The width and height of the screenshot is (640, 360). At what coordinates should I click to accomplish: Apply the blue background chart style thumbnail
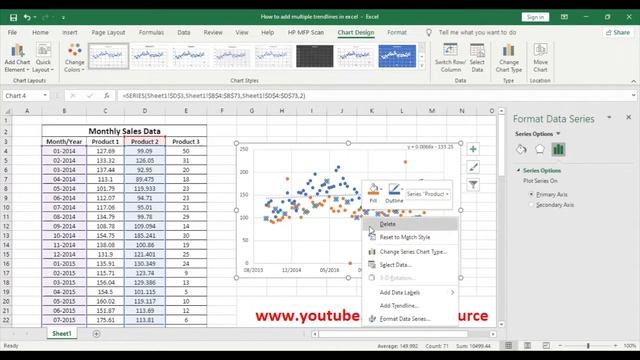click(397, 56)
